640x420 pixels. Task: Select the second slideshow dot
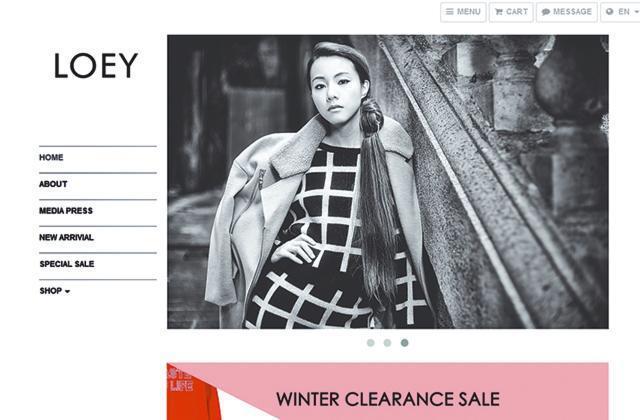(x=387, y=343)
